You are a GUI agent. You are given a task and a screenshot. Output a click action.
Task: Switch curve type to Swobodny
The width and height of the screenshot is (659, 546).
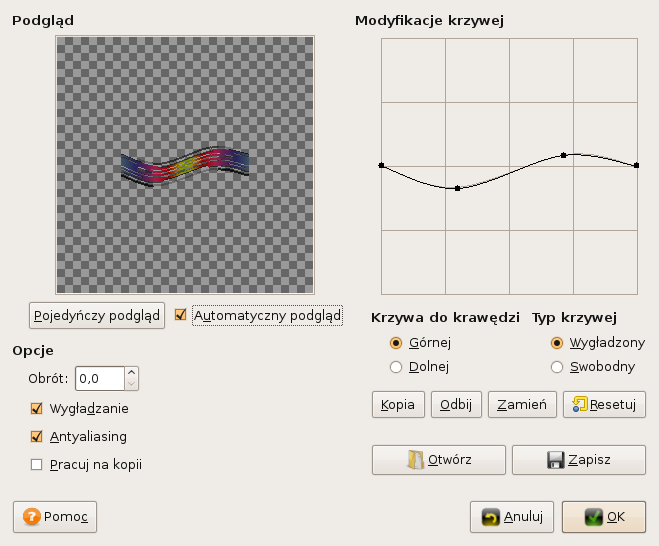click(557, 367)
